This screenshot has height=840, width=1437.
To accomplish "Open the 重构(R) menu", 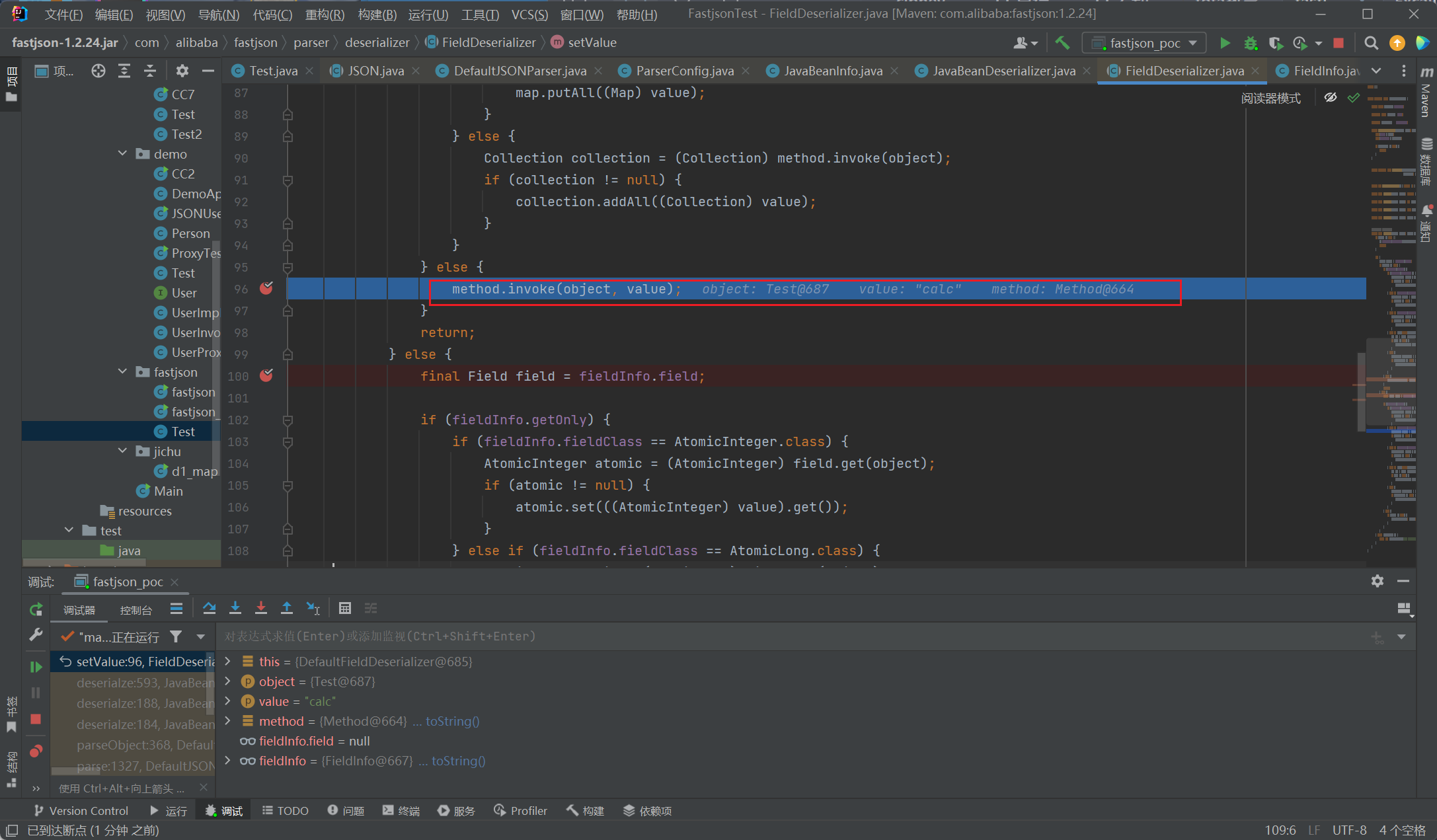I will [325, 14].
